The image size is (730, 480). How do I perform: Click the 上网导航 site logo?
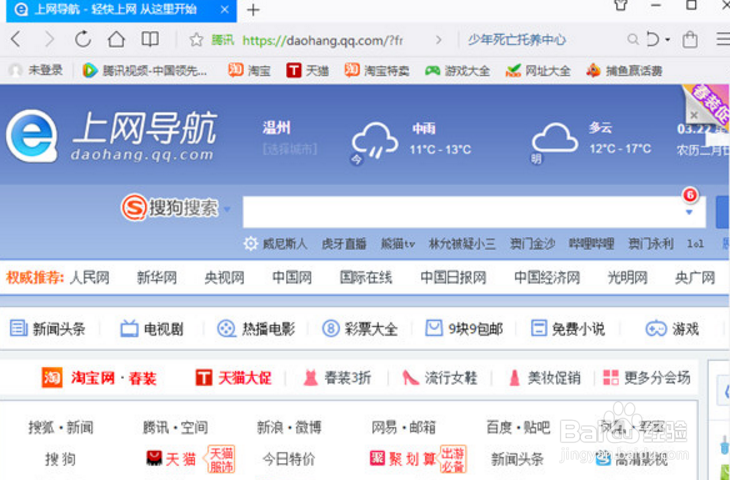tap(111, 136)
